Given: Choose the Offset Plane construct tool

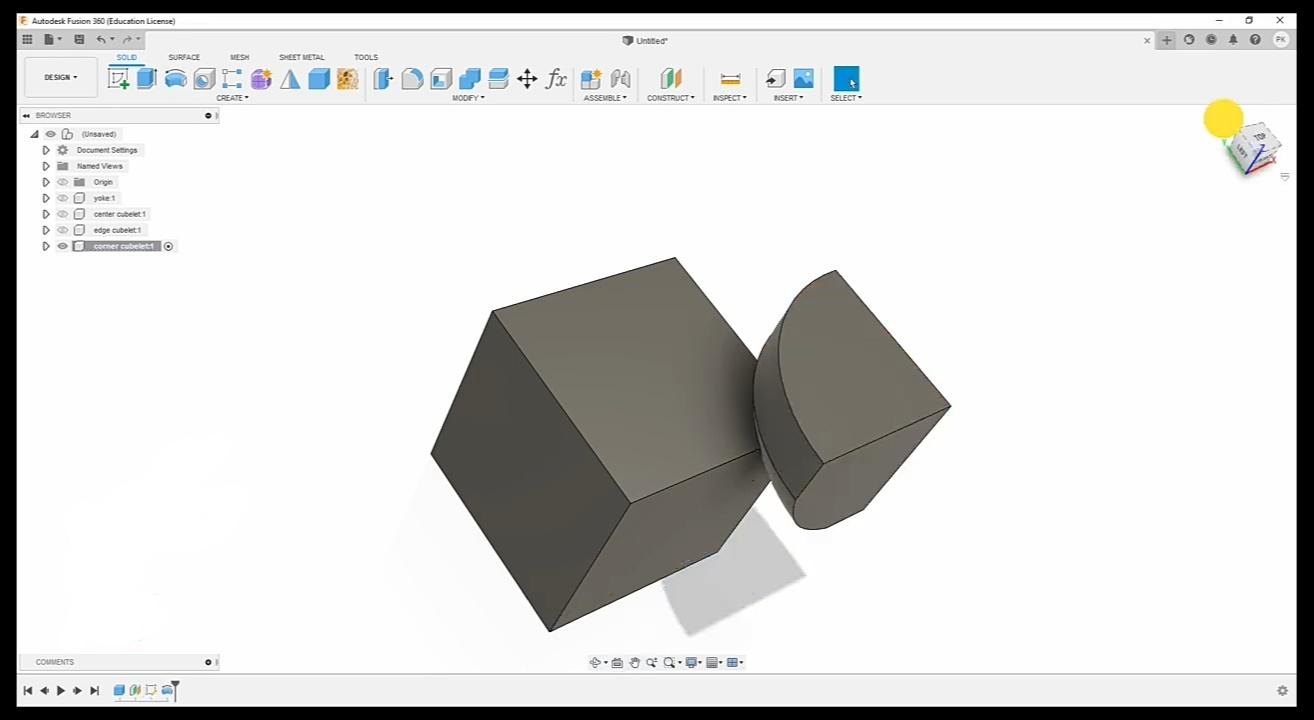Looking at the screenshot, I should [670, 79].
